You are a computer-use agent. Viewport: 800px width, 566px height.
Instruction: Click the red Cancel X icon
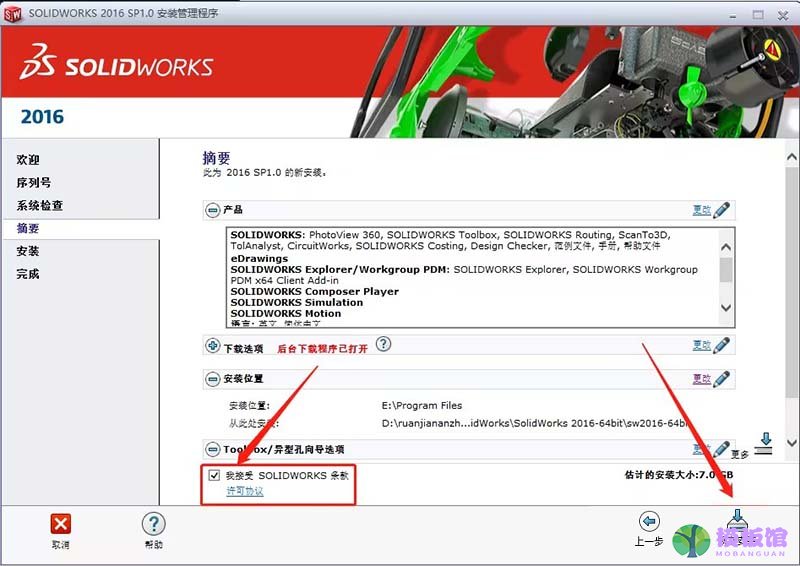[61, 524]
